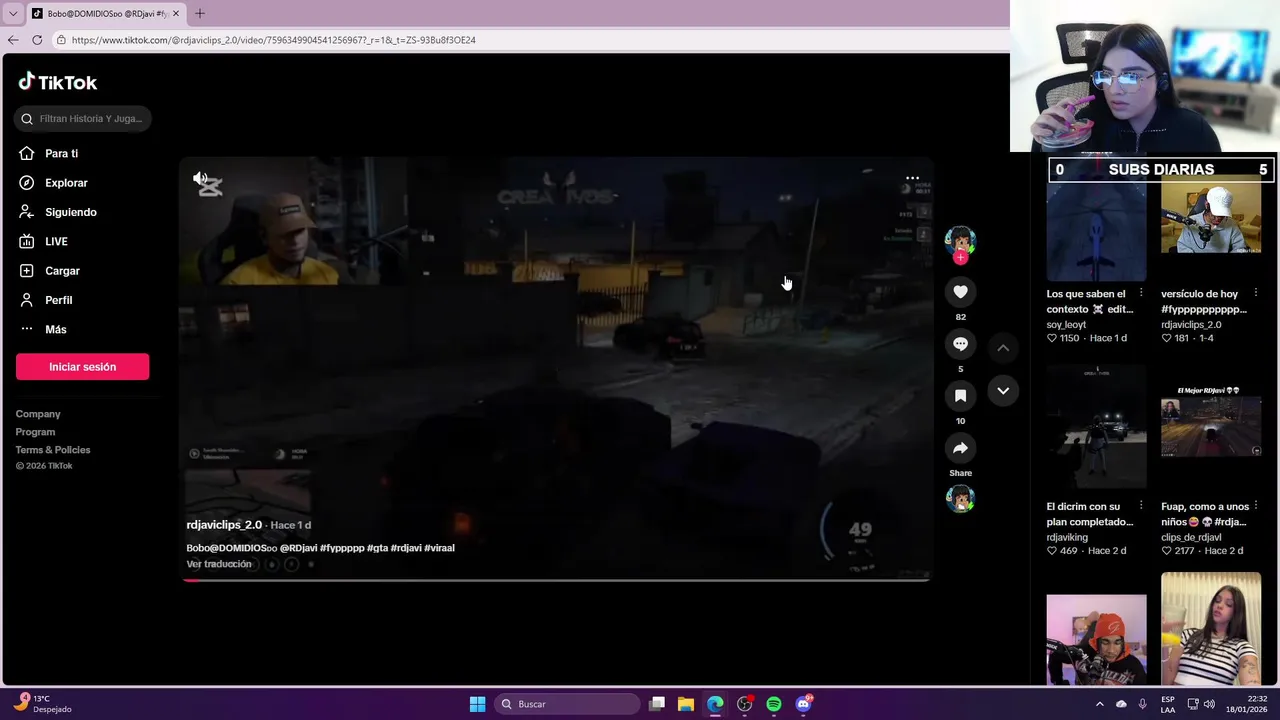Click the browser back arrow
The image size is (1280, 720).
pyautogui.click(x=13, y=40)
